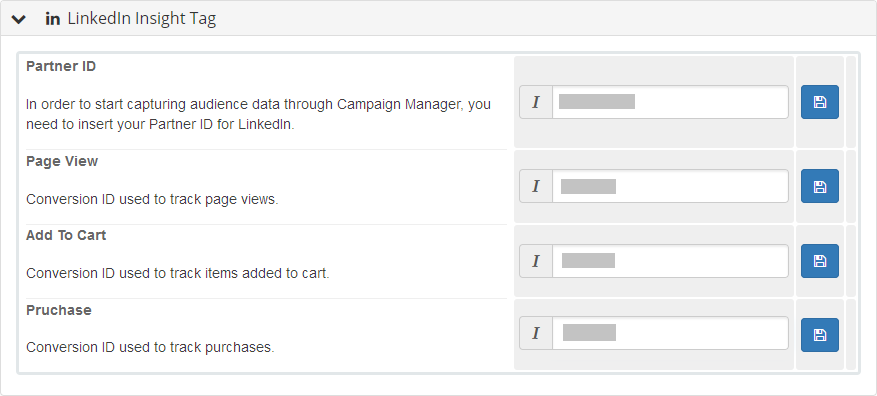The image size is (877, 396).
Task: Focus the Add To Cart conversion ID input
Action: pos(670,261)
